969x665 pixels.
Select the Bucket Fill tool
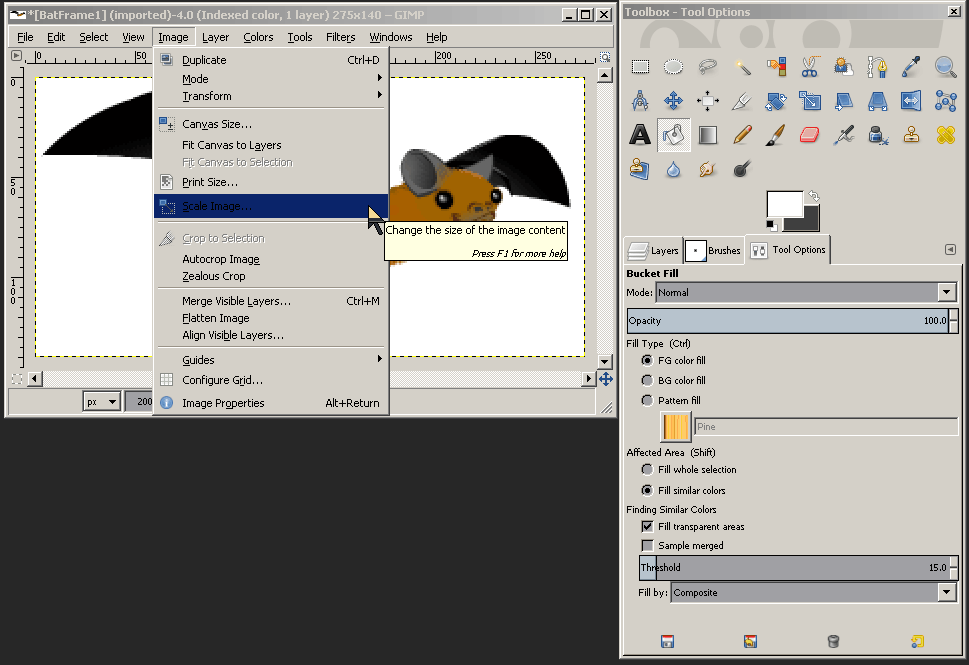tap(674, 135)
